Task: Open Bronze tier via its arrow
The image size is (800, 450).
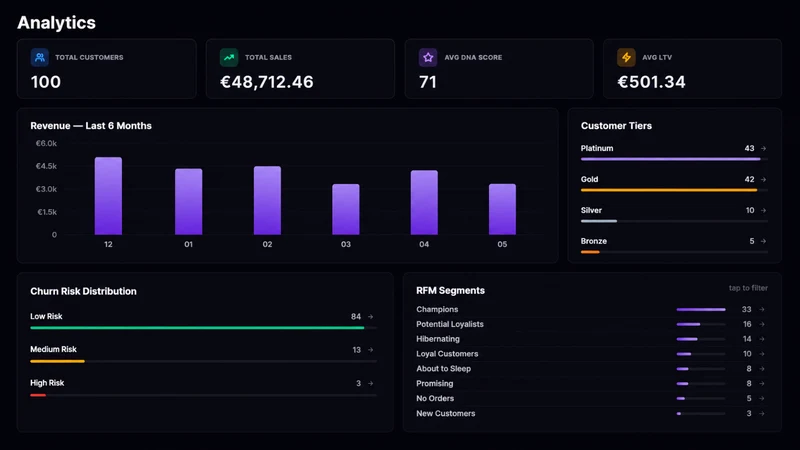Action: pos(763,241)
